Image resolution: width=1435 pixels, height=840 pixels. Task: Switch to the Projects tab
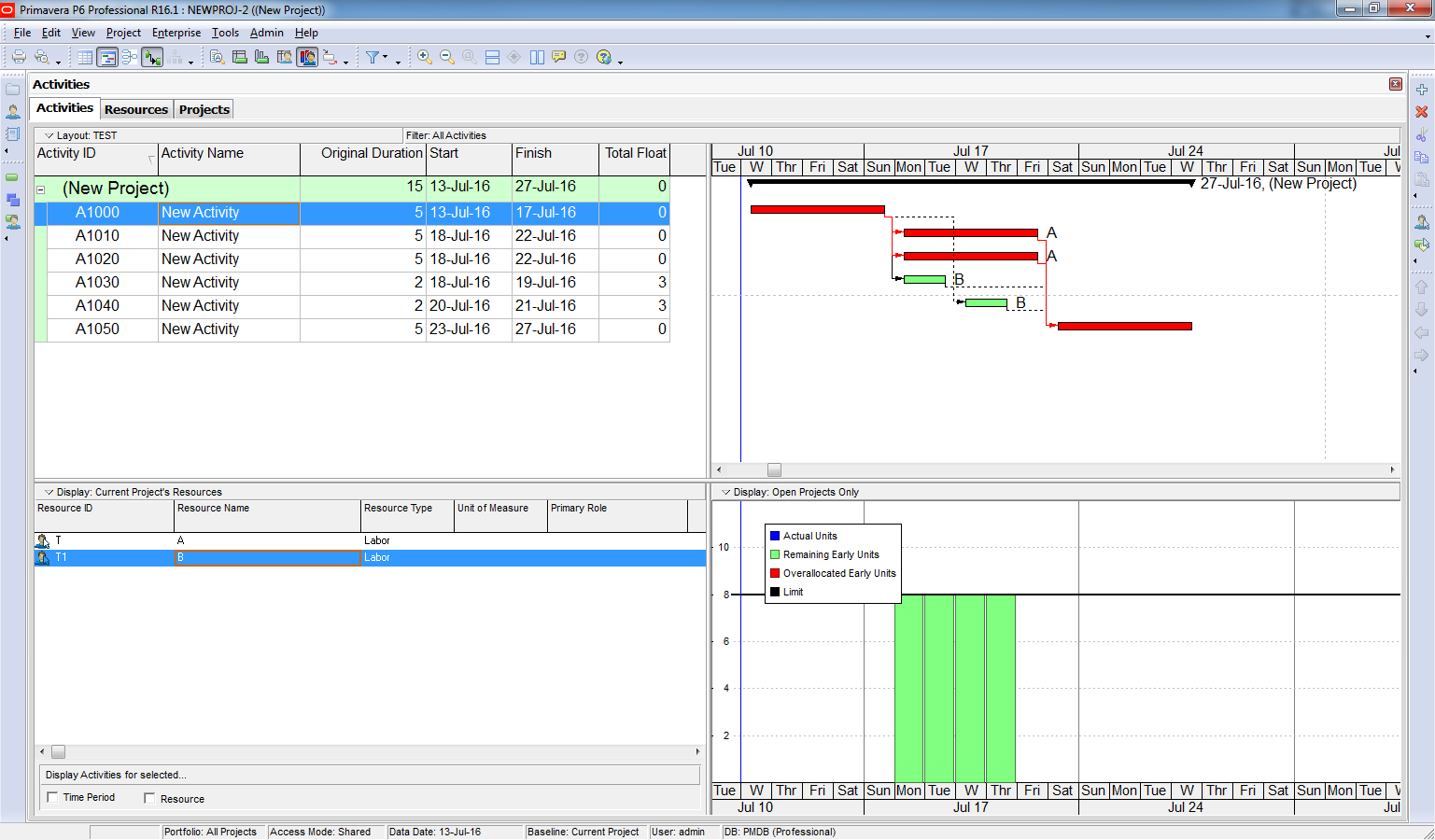click(x=204, y=109)
